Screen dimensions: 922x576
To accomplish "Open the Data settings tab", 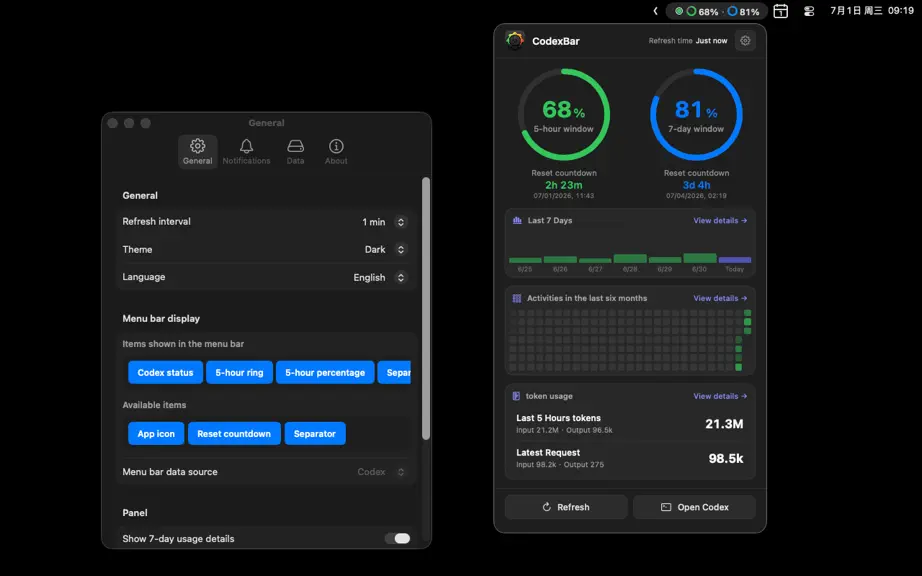I will [295, 152].
